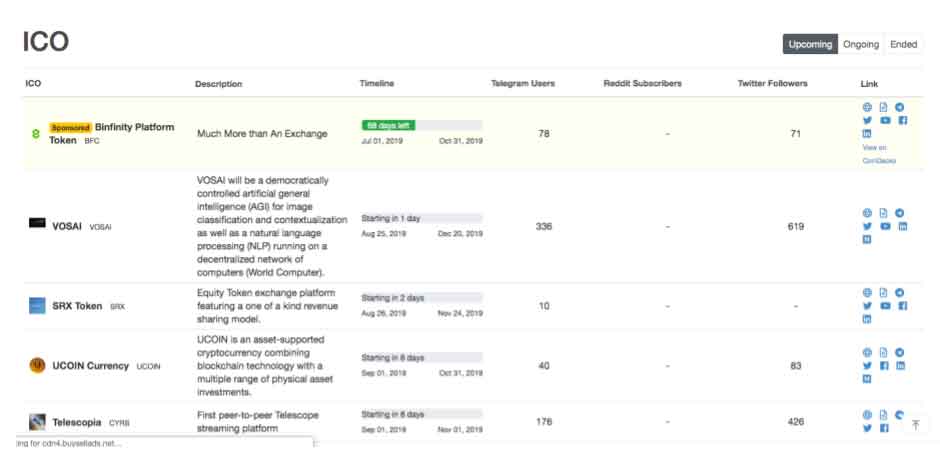The width and height of the screenshot is (940, 462).
Task: Open UCOIN Currency Telegram icon
Action: click(899, 353)
